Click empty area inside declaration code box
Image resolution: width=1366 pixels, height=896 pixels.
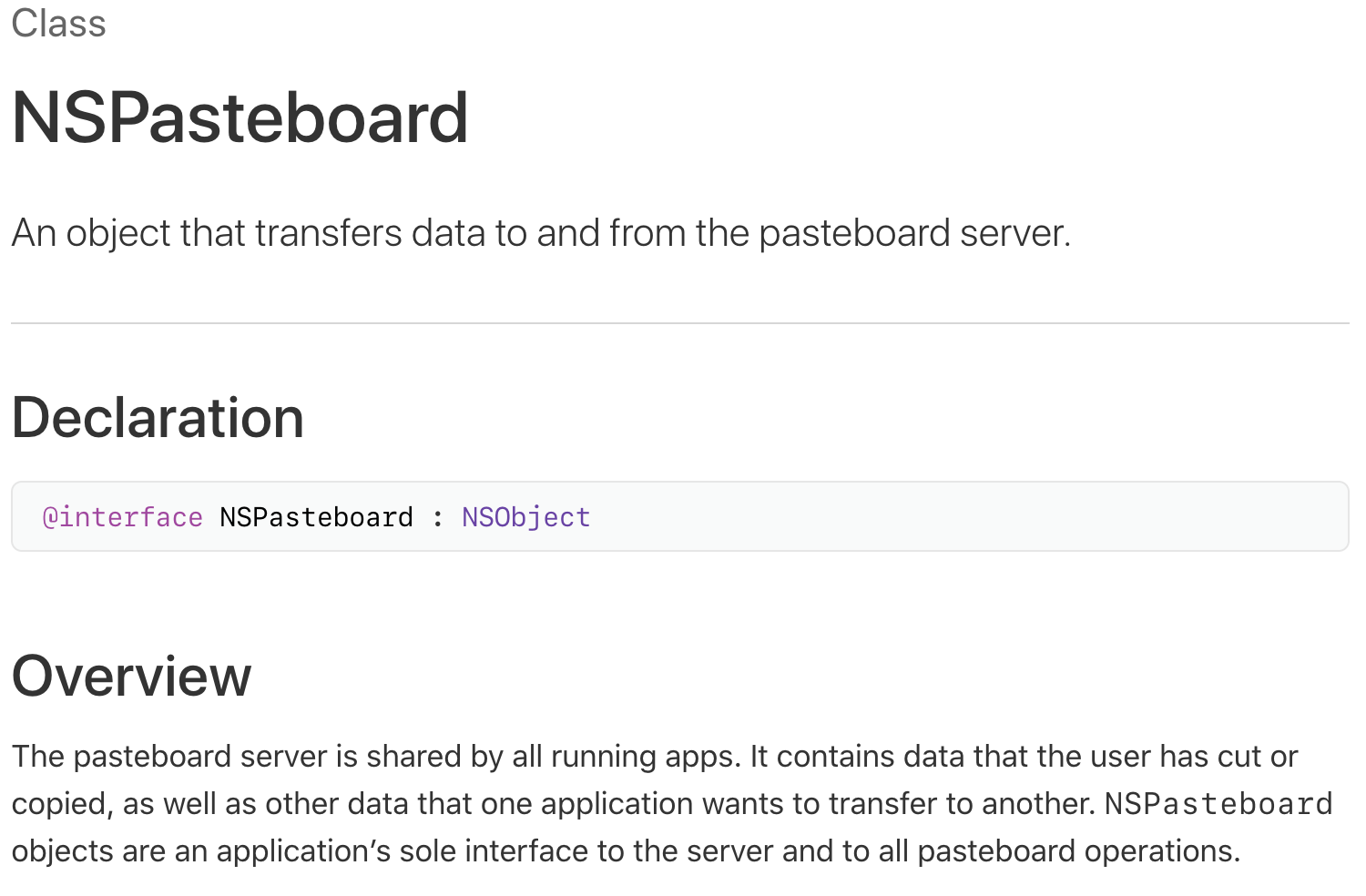[x=965, y=516]
